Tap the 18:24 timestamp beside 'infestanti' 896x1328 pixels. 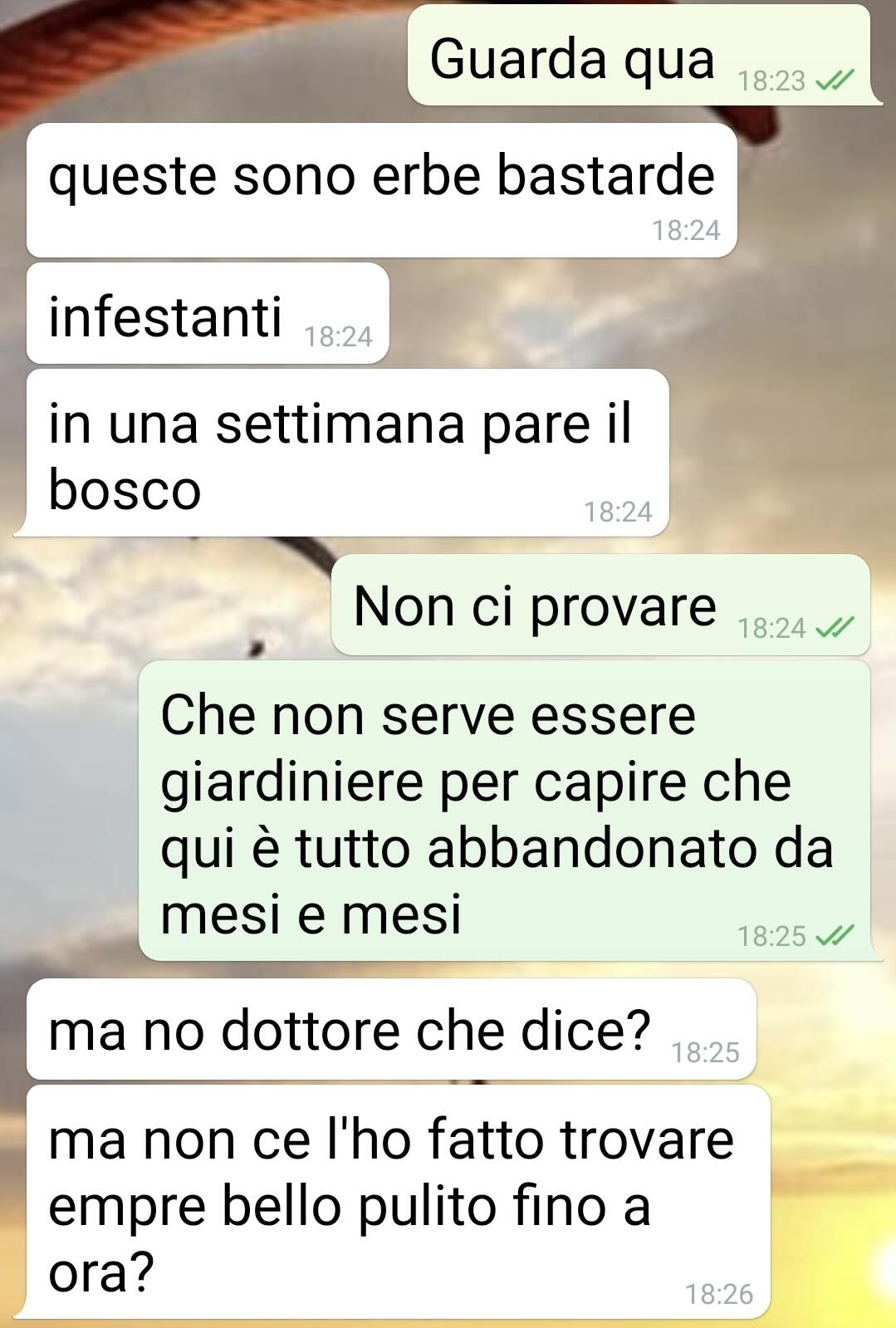click(x=338, y=336)
